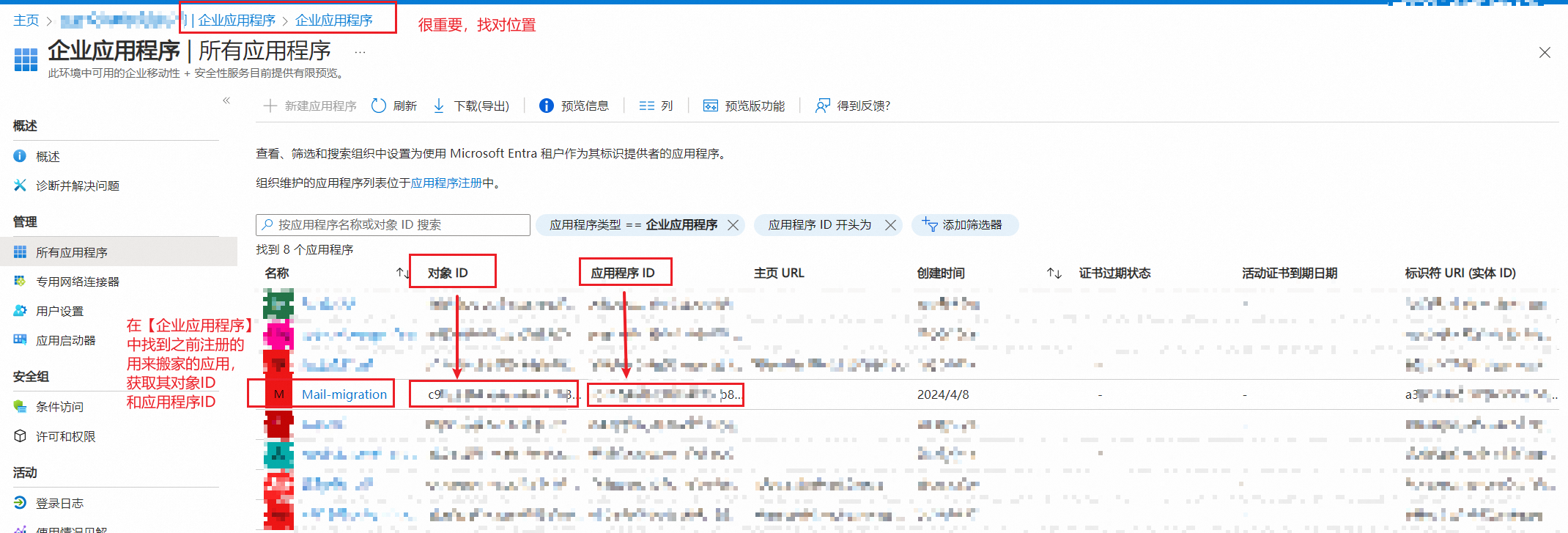This screenshot has width=1568, height=533.
Task: Click the feedback (得到反馈) icon
Action: point(823,106)
